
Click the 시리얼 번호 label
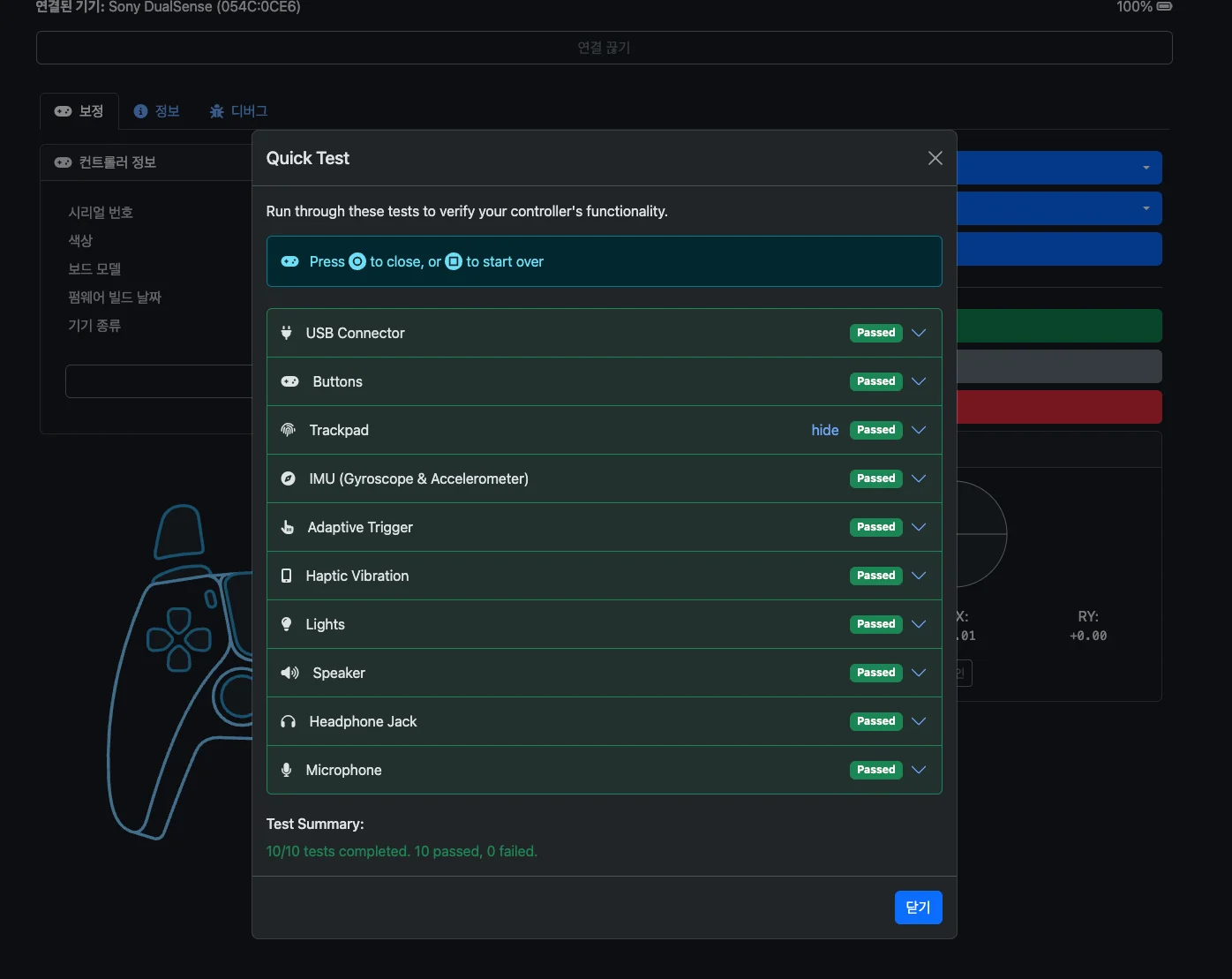(101, 213)
